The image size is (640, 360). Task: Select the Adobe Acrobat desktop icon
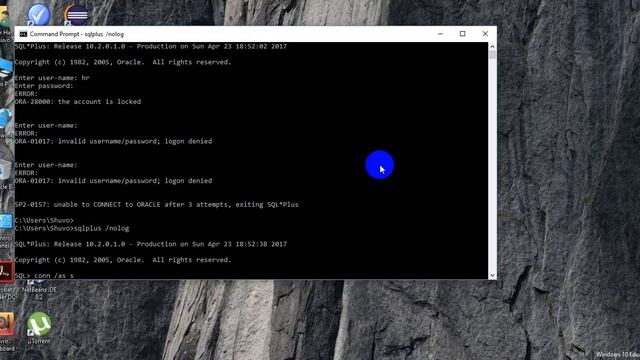click(6, 271)
